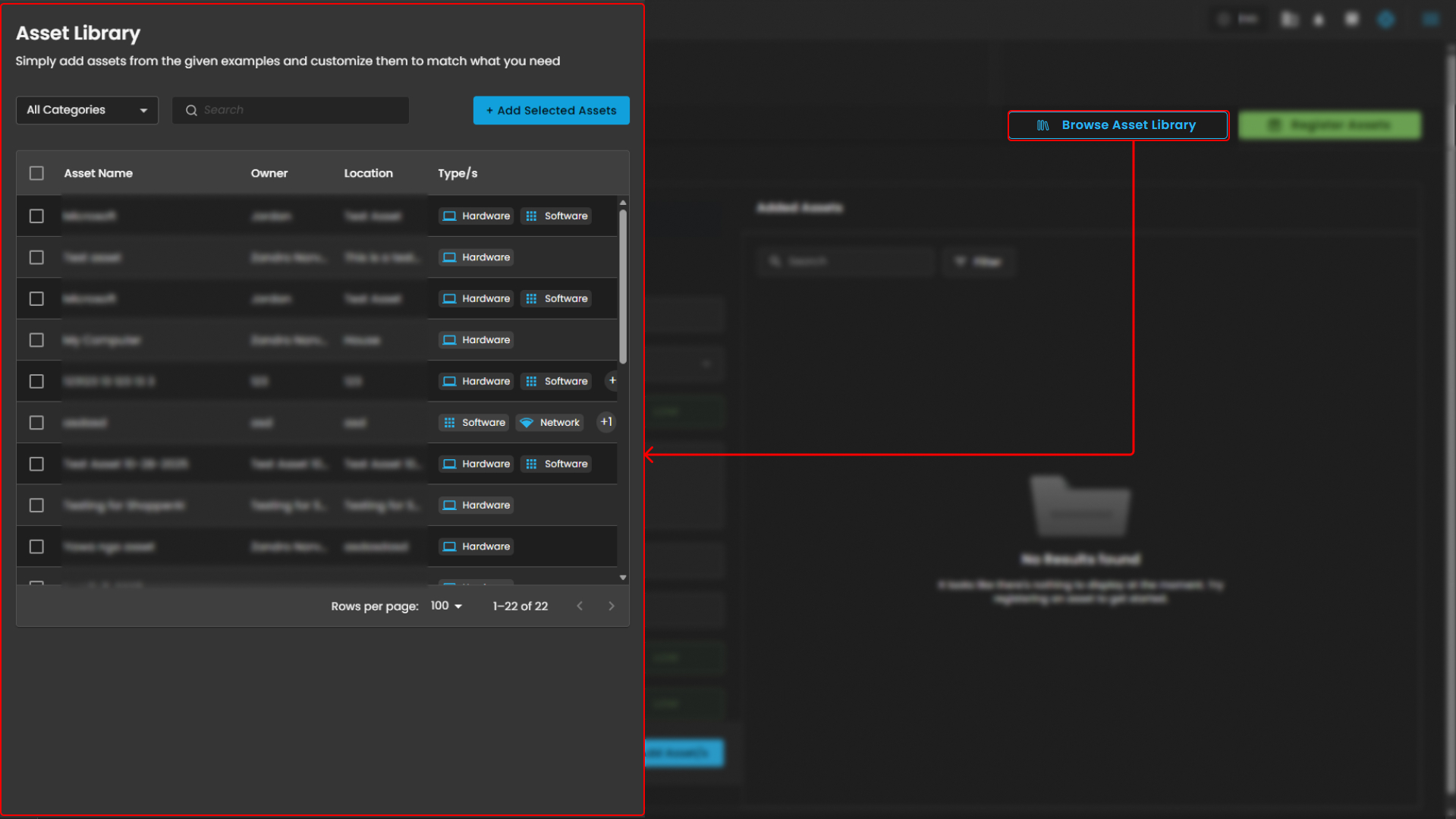Check the first asset row checkbox

(x=36, y=216)
